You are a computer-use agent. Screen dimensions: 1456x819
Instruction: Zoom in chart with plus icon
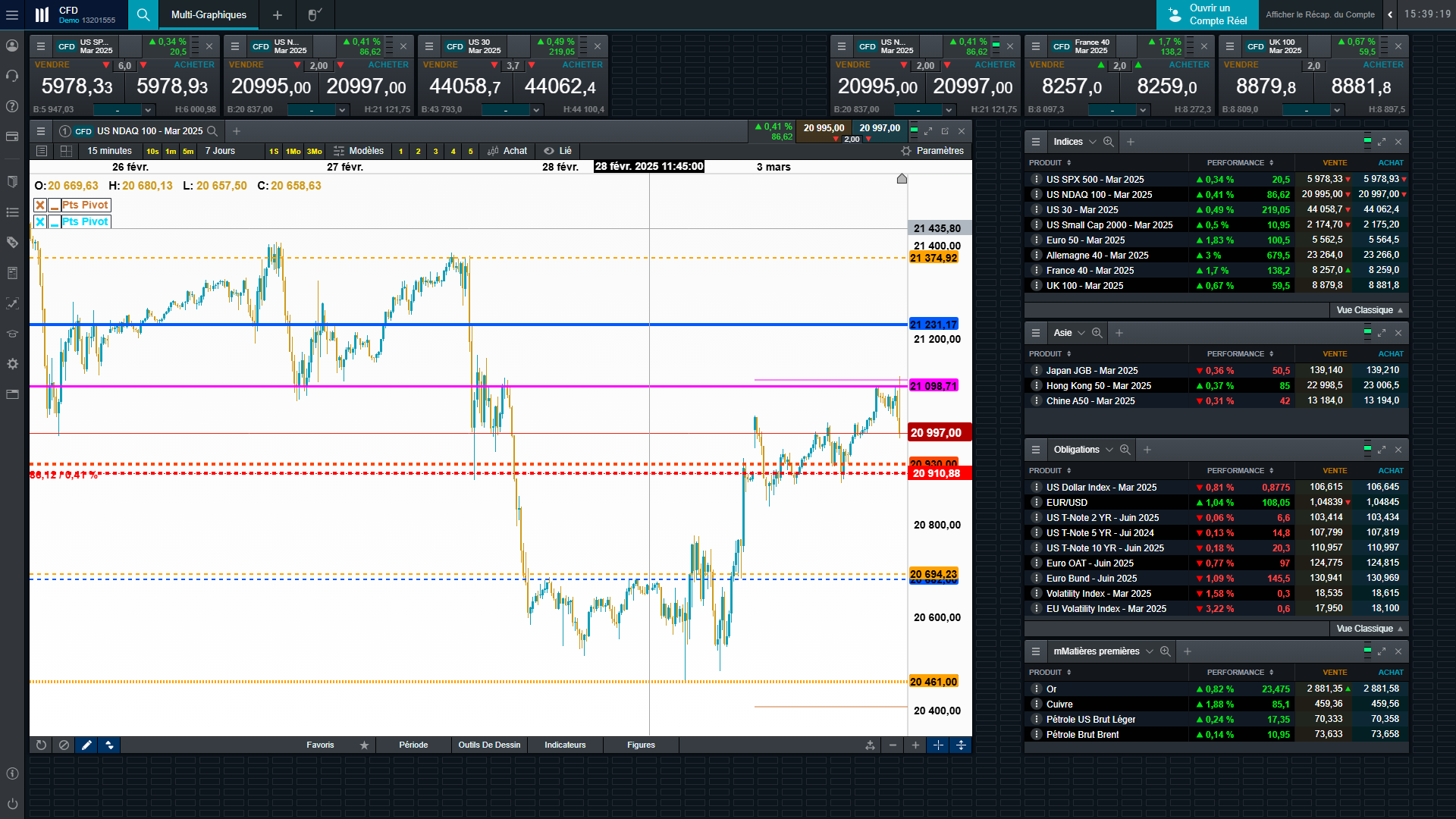[x=915, y=745]
